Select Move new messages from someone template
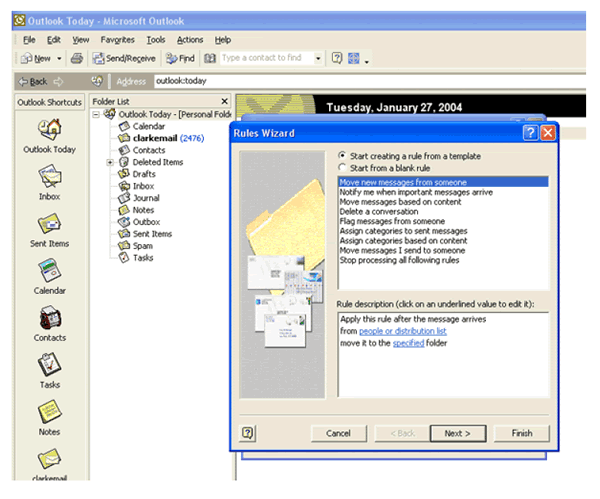Image resolution: width=600 pixels, height=499 pixels. (443, 182)
